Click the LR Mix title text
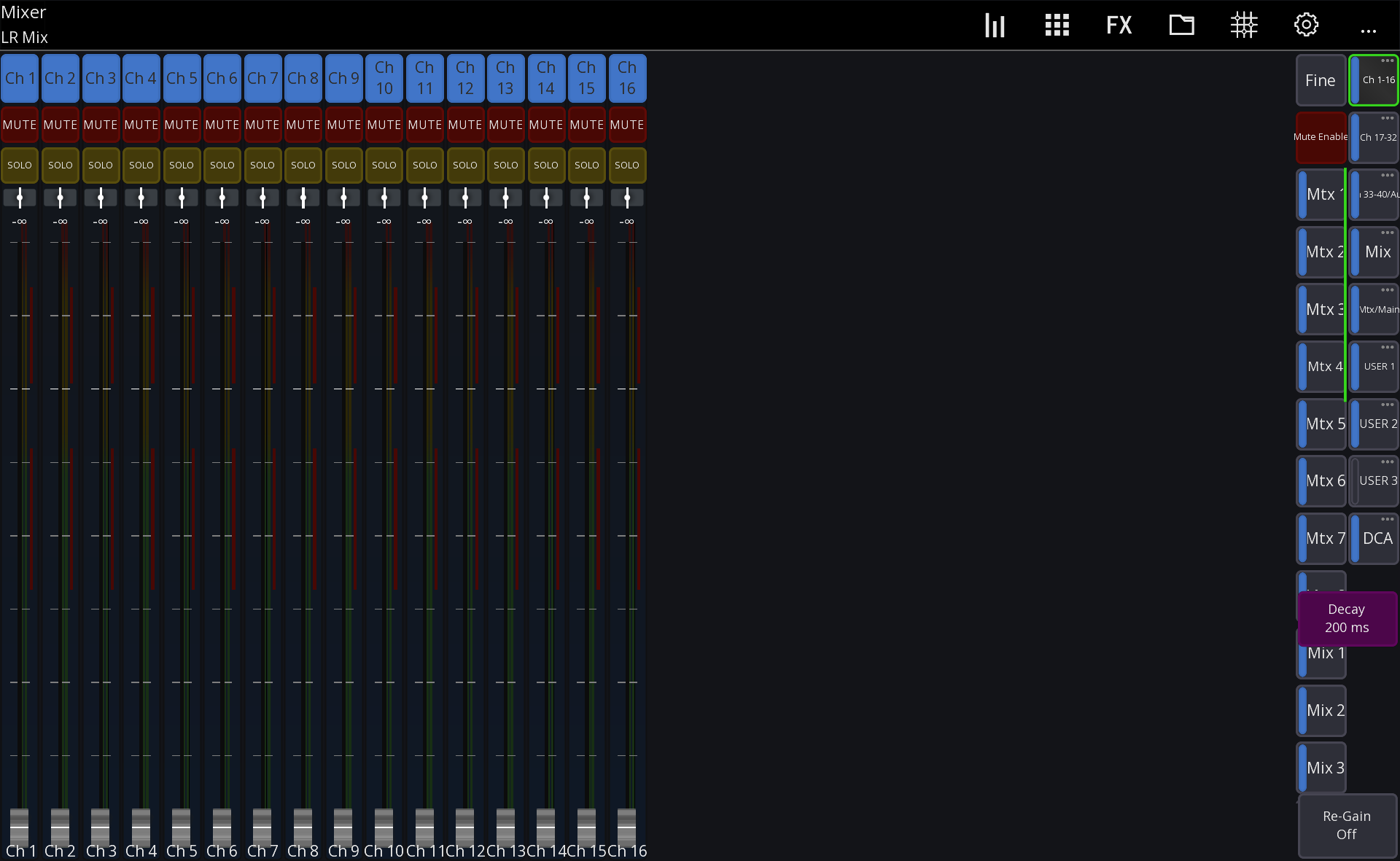Image resolution: width=1400 pixels, height=861 pixels. click(x=24, y=37)
